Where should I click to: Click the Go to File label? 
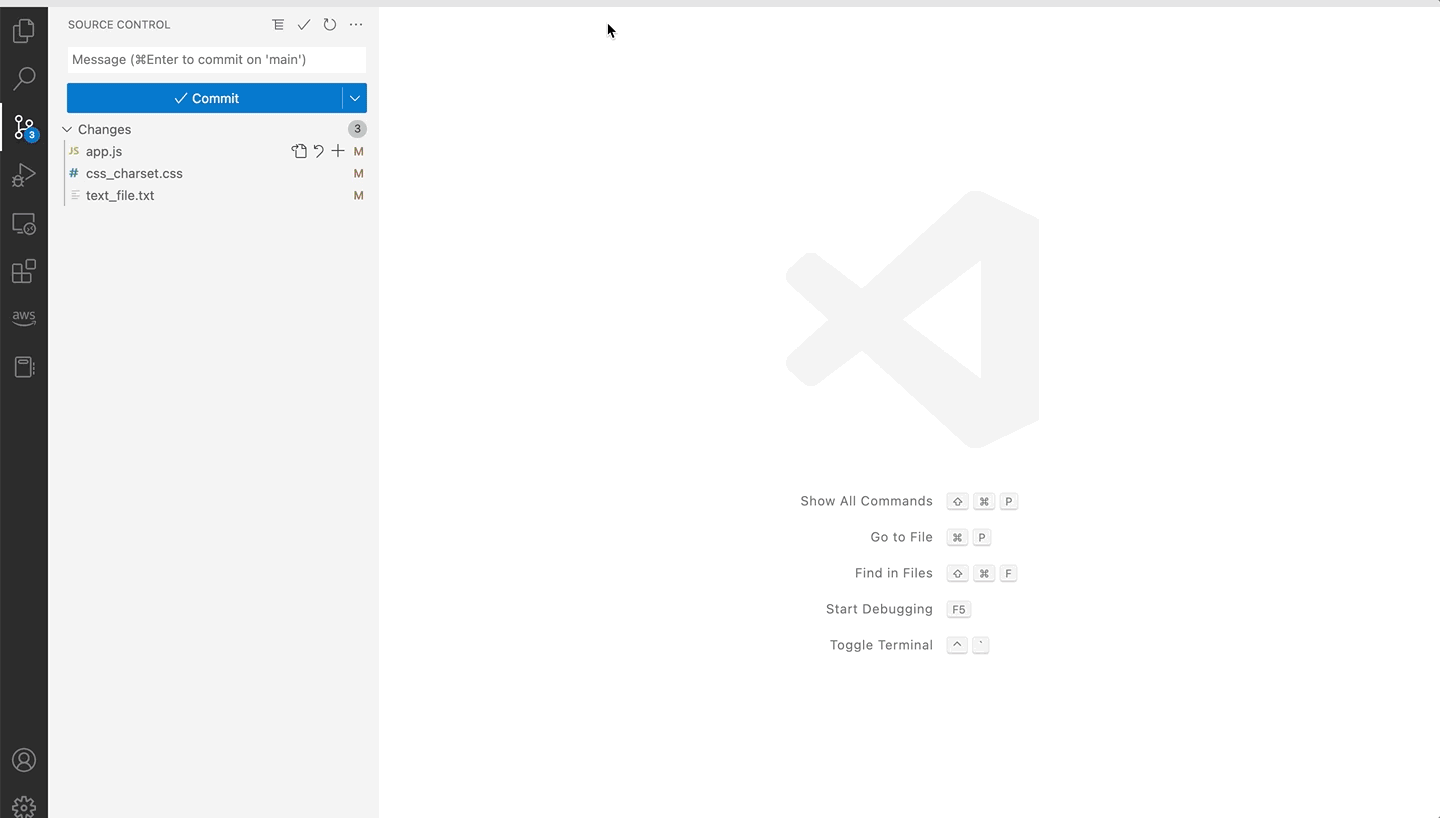click(x=901, y=537)
